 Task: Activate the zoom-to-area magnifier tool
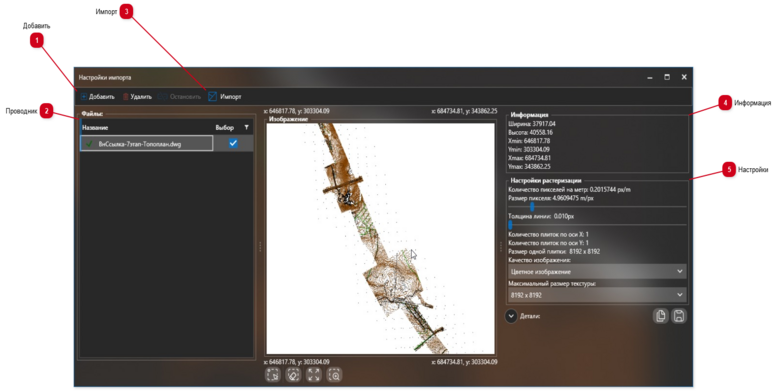pyautogui.click(x=334, y=375)
